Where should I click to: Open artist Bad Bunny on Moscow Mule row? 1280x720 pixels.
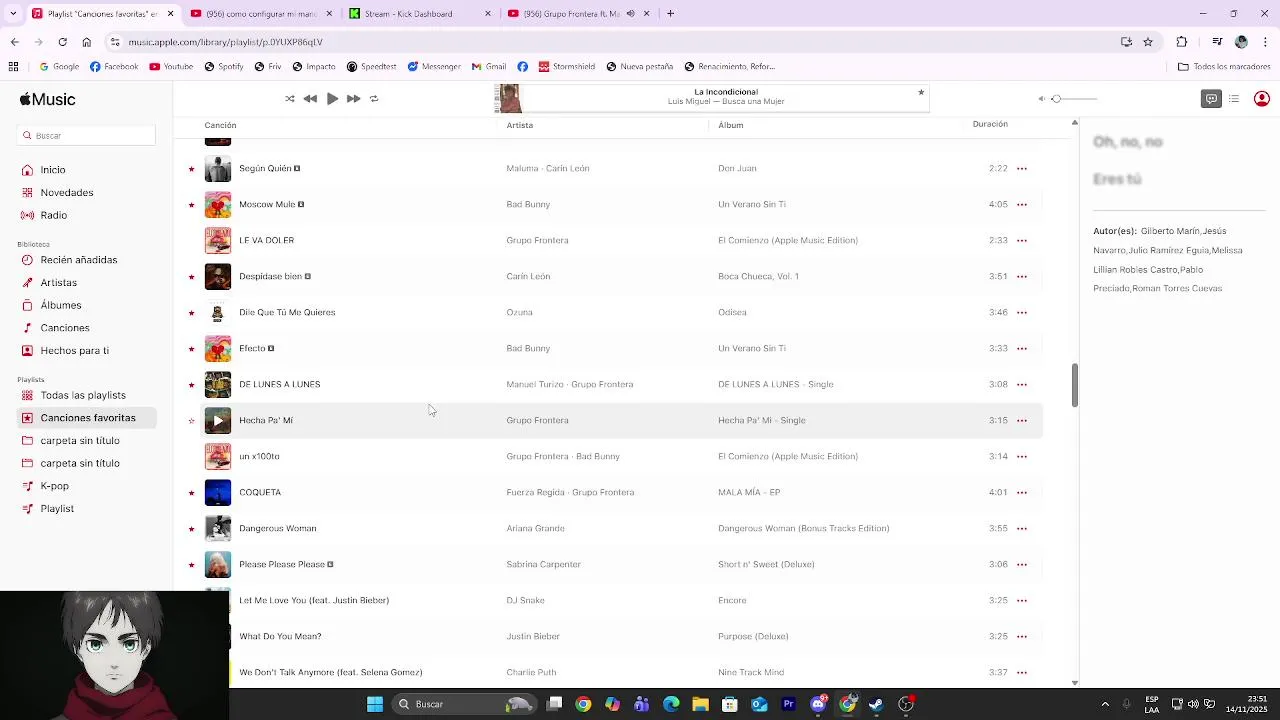pyautogui.click(x=528, y=204)
